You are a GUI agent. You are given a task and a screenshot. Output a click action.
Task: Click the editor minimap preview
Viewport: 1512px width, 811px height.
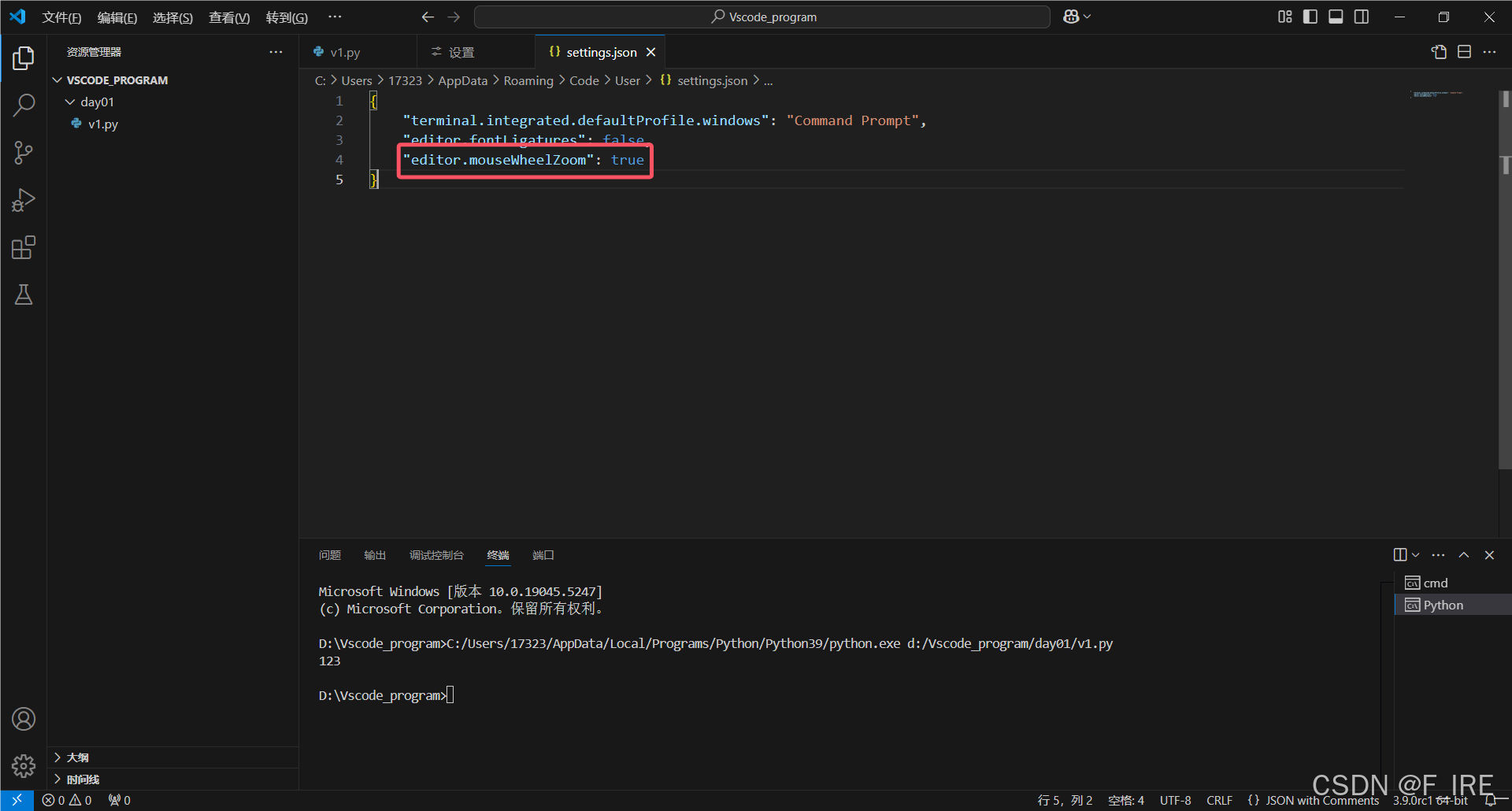click(x=1438, y=94)
